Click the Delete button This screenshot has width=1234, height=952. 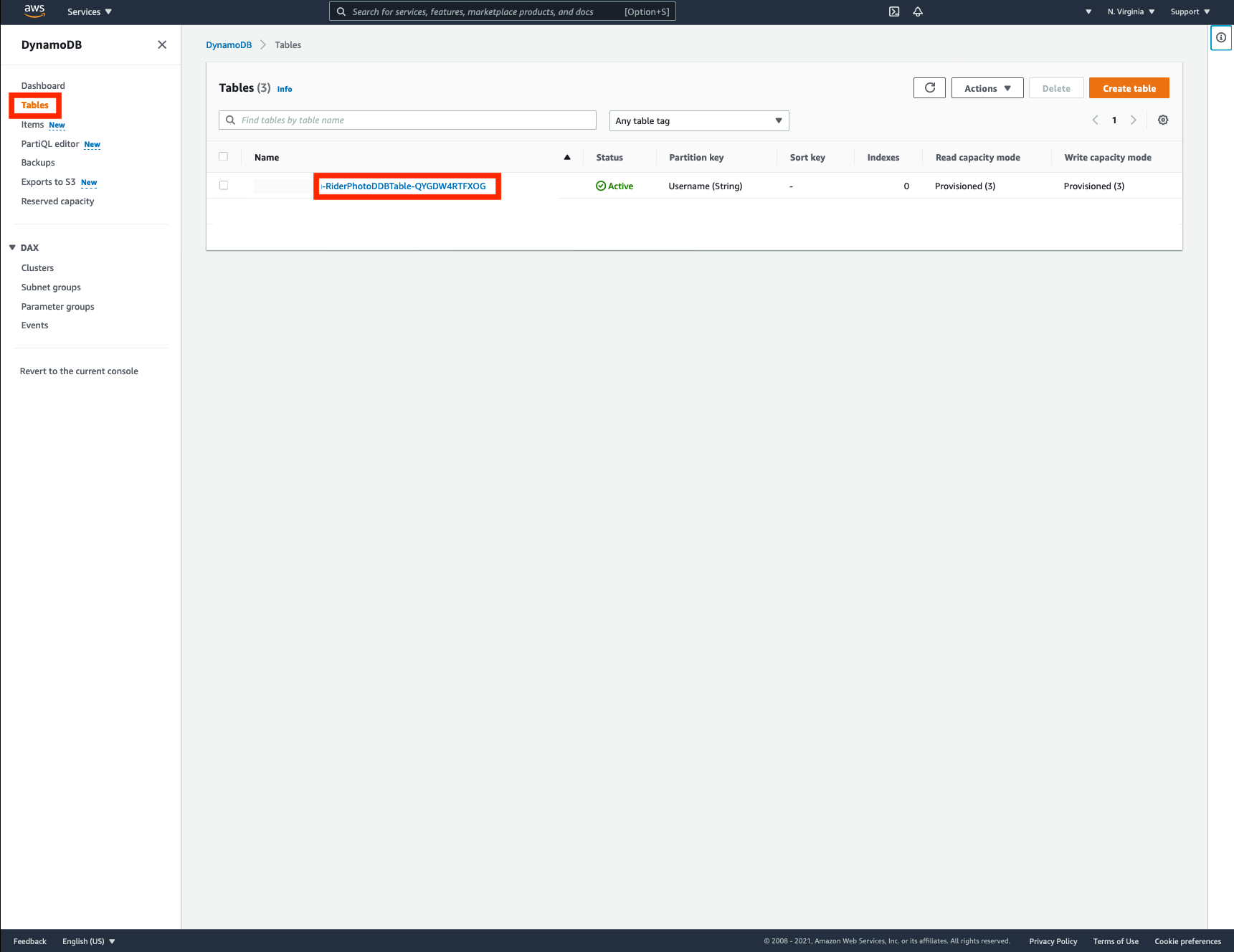coord(1056,88)
